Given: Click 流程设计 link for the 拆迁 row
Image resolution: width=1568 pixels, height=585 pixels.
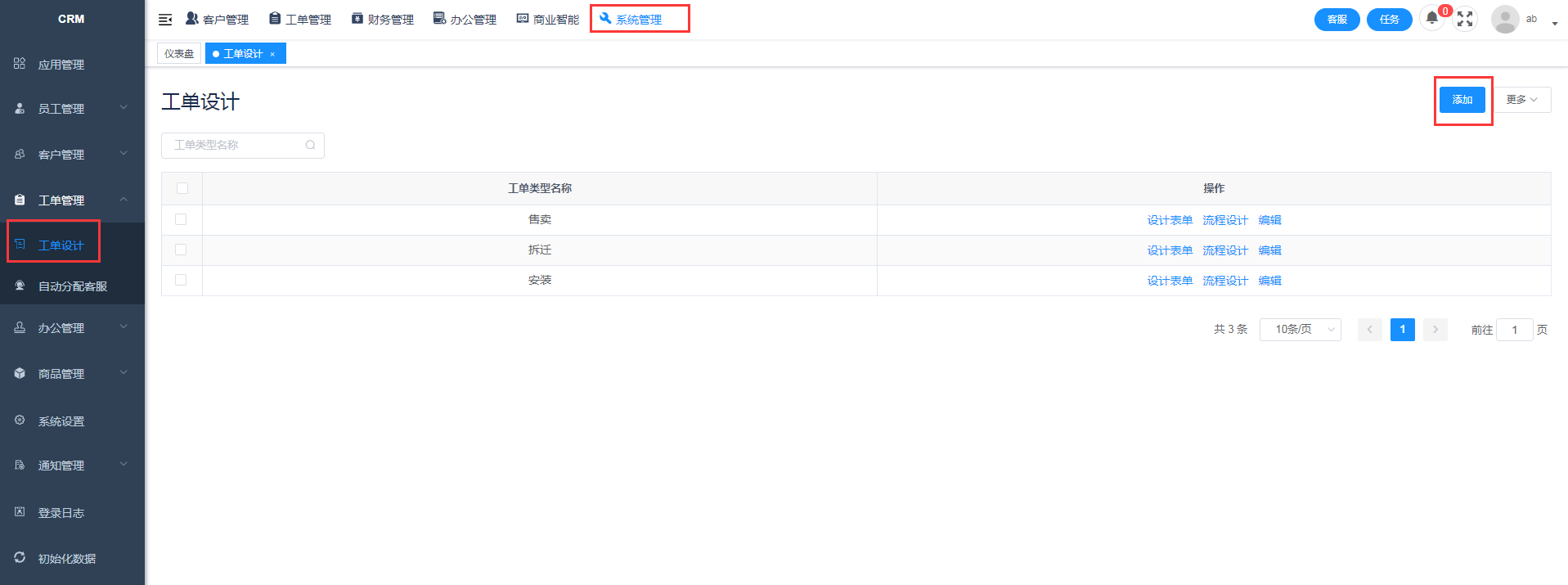Looking at the screenshot, I should [x=1224, y=250].
